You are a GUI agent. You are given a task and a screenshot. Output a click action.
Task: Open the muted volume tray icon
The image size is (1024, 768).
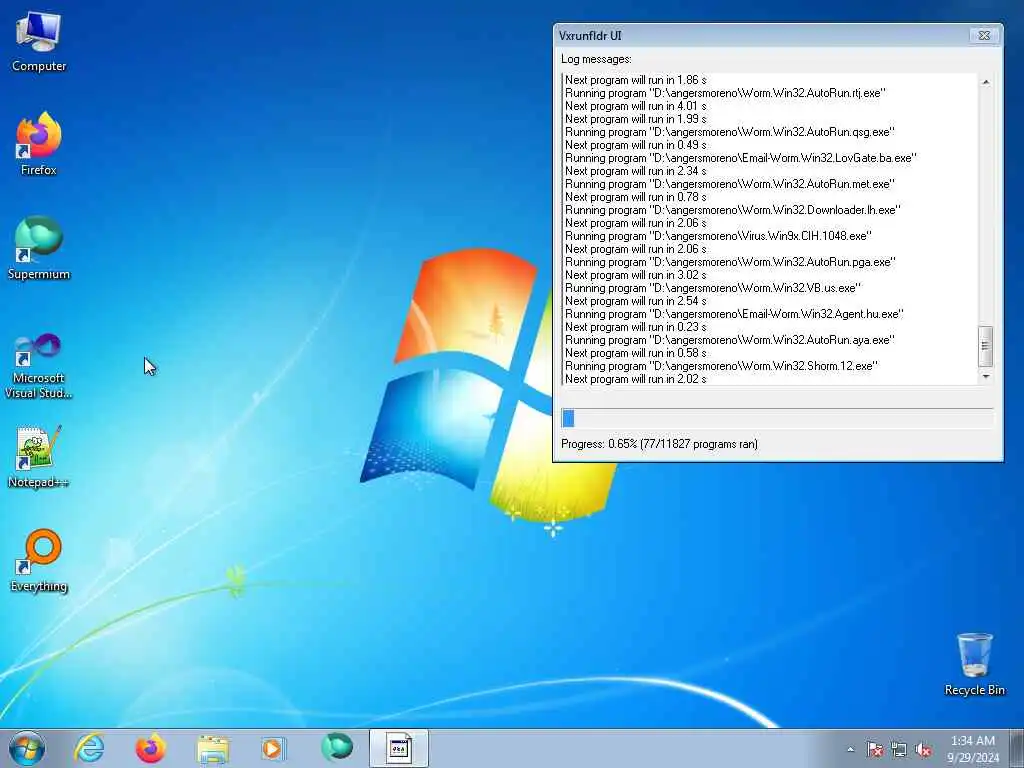[923, 750]
